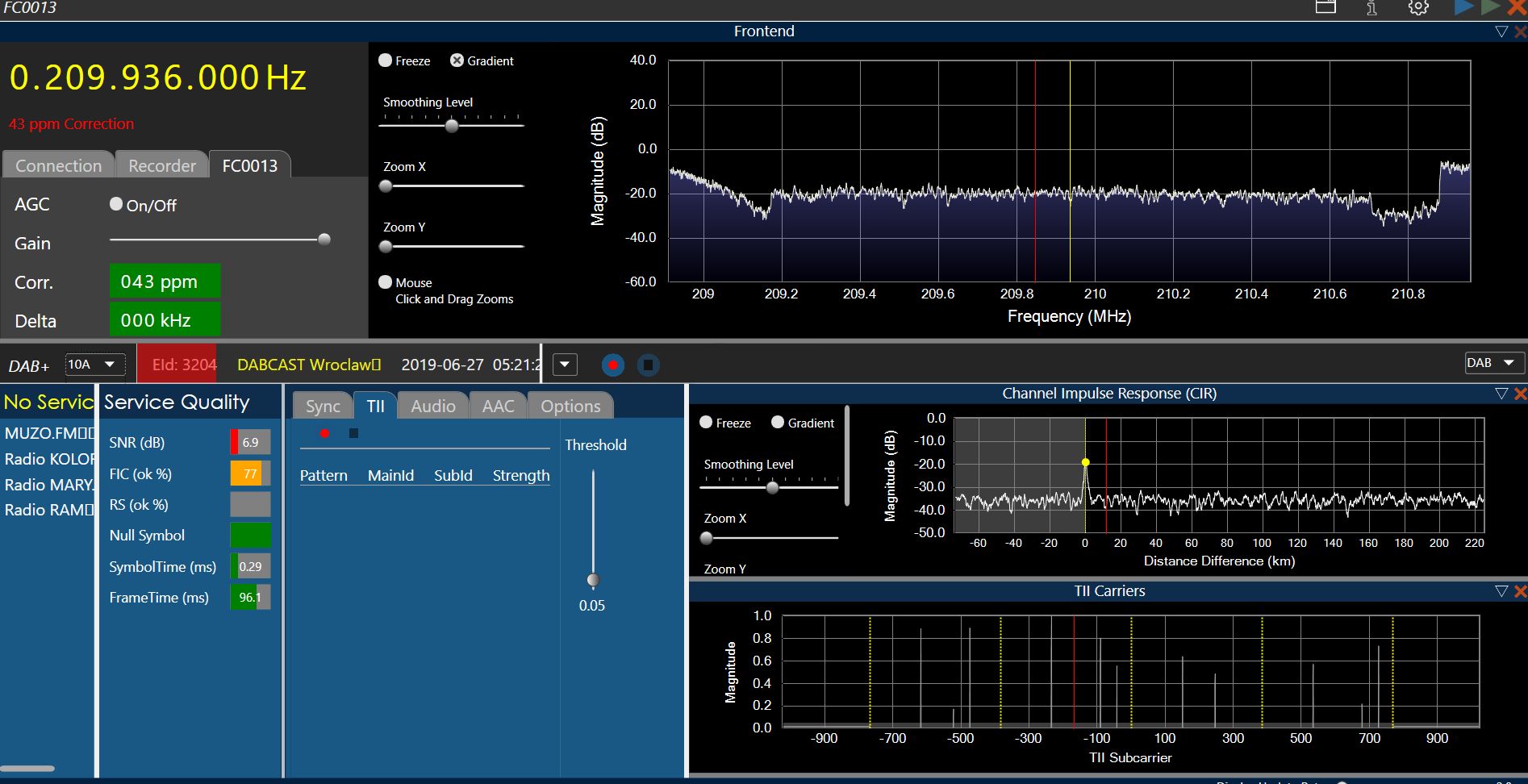
Task: Click the 043 ppm correction field
Action: (x=165, y=281)
